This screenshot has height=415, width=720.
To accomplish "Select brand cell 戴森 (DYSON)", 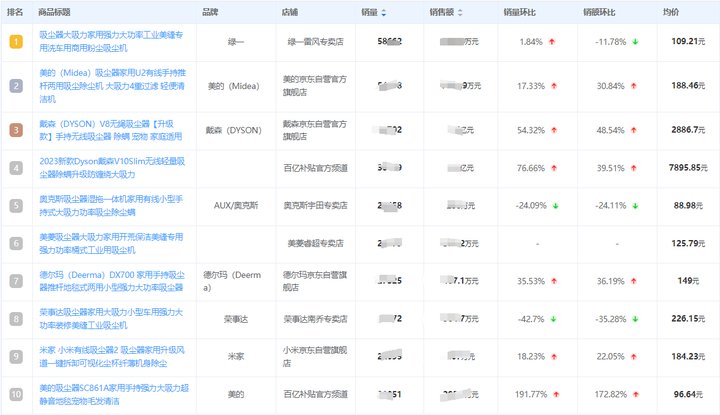I will tap(234, 130).
